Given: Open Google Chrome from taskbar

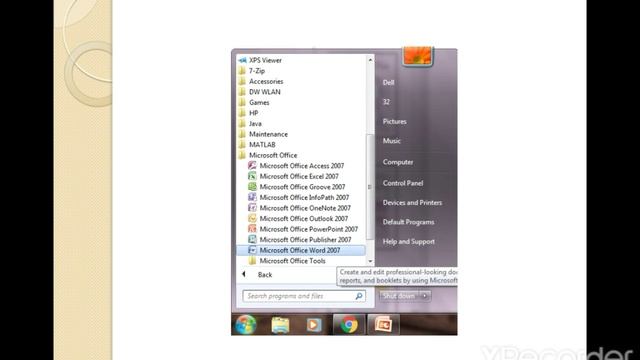Looking at the screenshot, I should coord(349,325).
